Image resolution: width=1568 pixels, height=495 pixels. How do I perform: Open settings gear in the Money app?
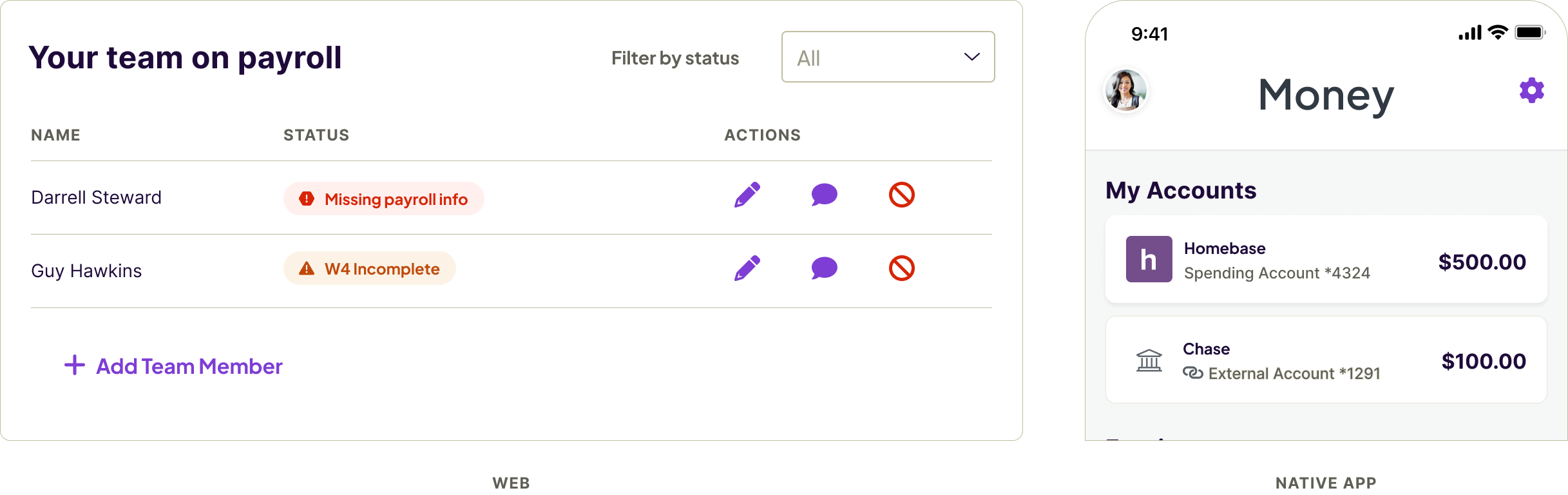[1531, 90]
